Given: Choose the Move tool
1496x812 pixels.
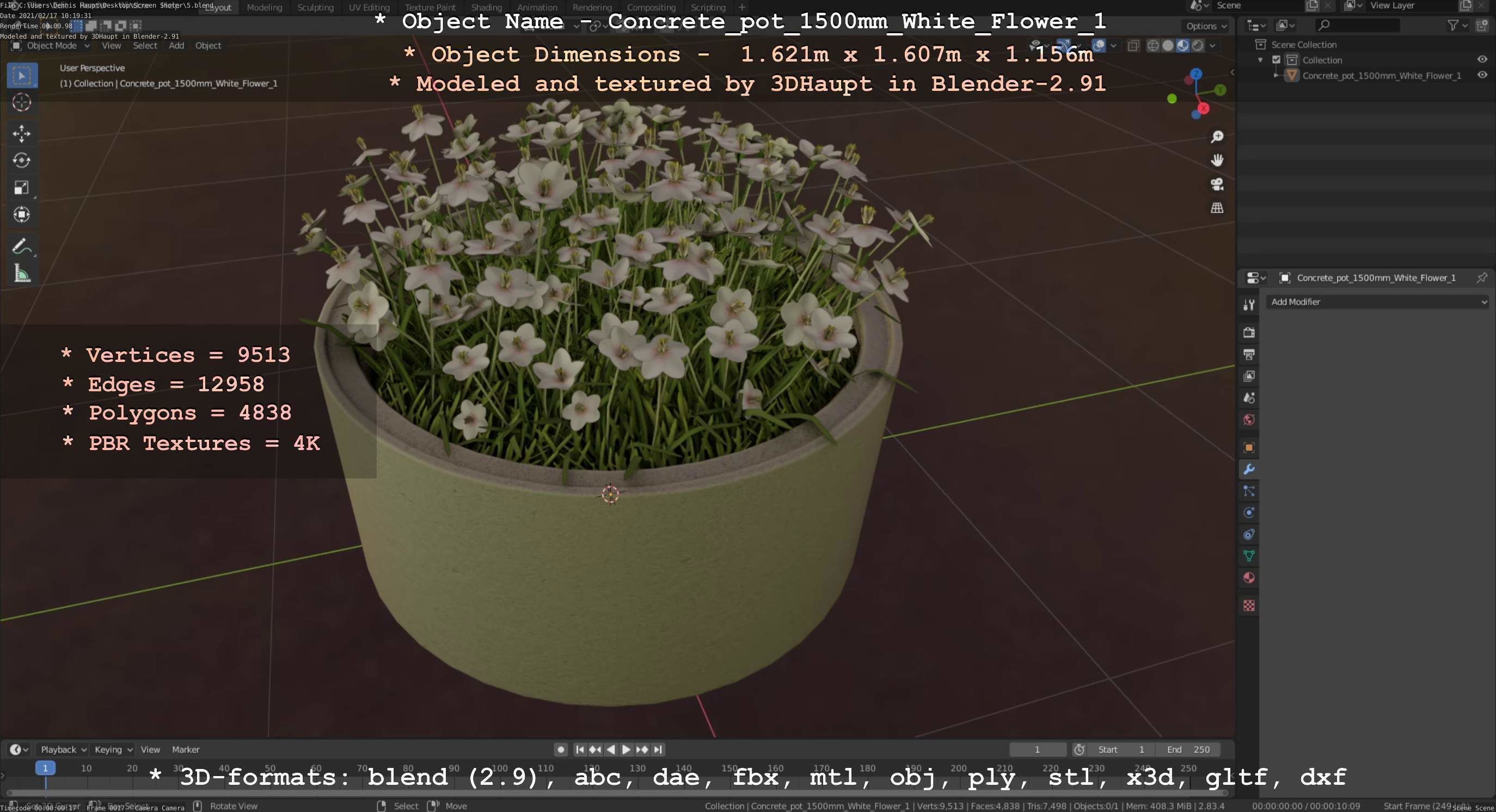Looking at the screenshot, I should click(x=22, y=133).
